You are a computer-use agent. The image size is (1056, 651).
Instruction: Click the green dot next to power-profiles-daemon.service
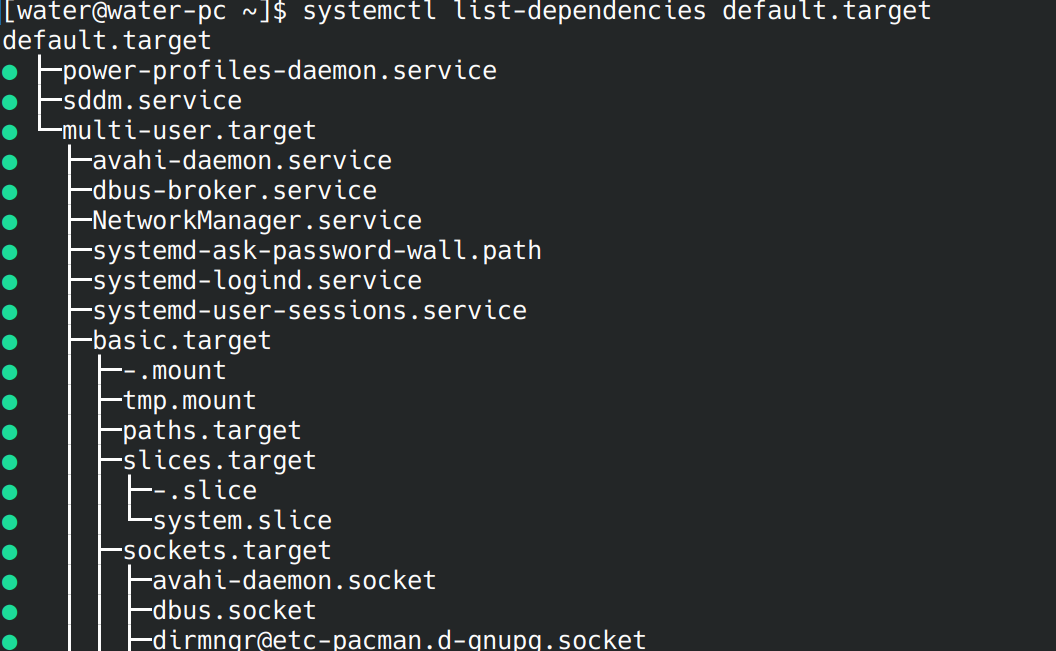[x=10, y=72]
